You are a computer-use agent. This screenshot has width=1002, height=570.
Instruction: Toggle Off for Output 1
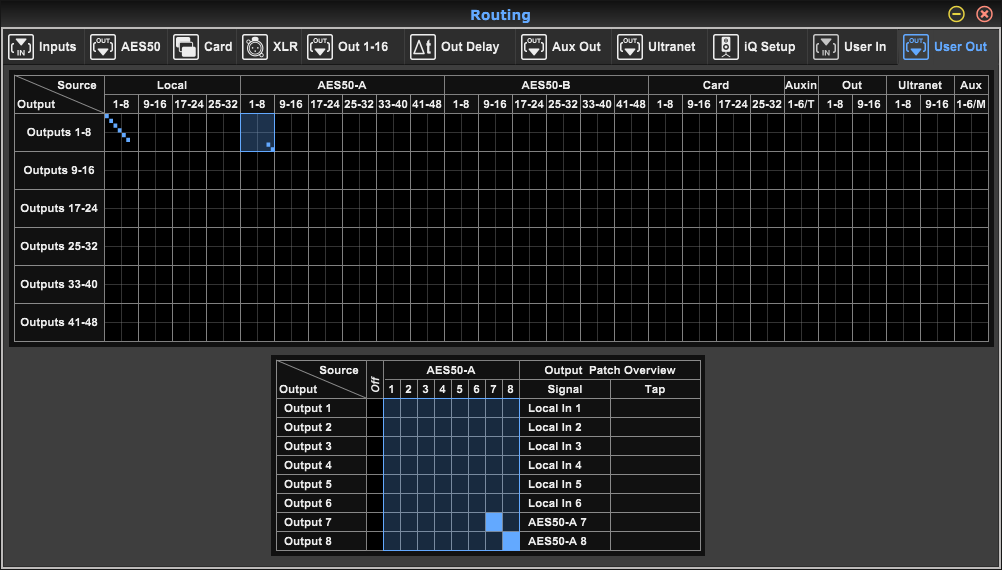pos(374,408)
